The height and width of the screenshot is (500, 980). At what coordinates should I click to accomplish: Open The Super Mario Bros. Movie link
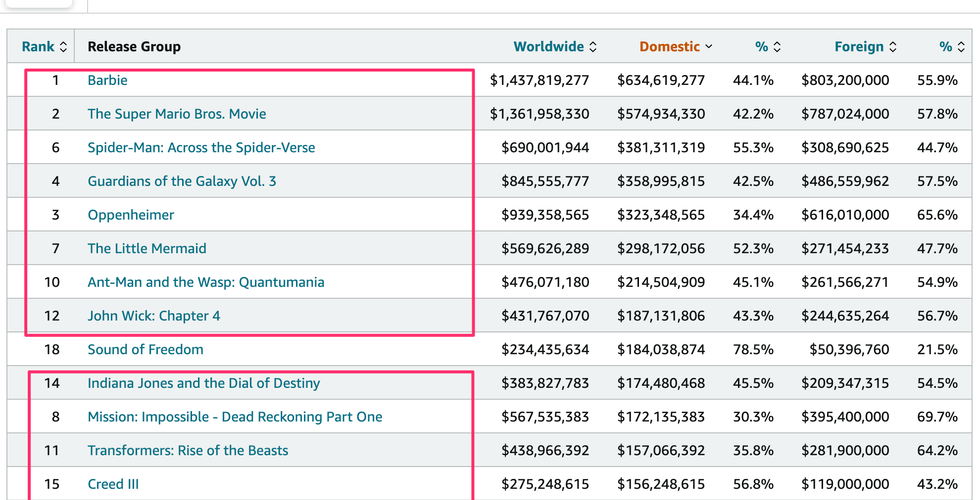177,114
